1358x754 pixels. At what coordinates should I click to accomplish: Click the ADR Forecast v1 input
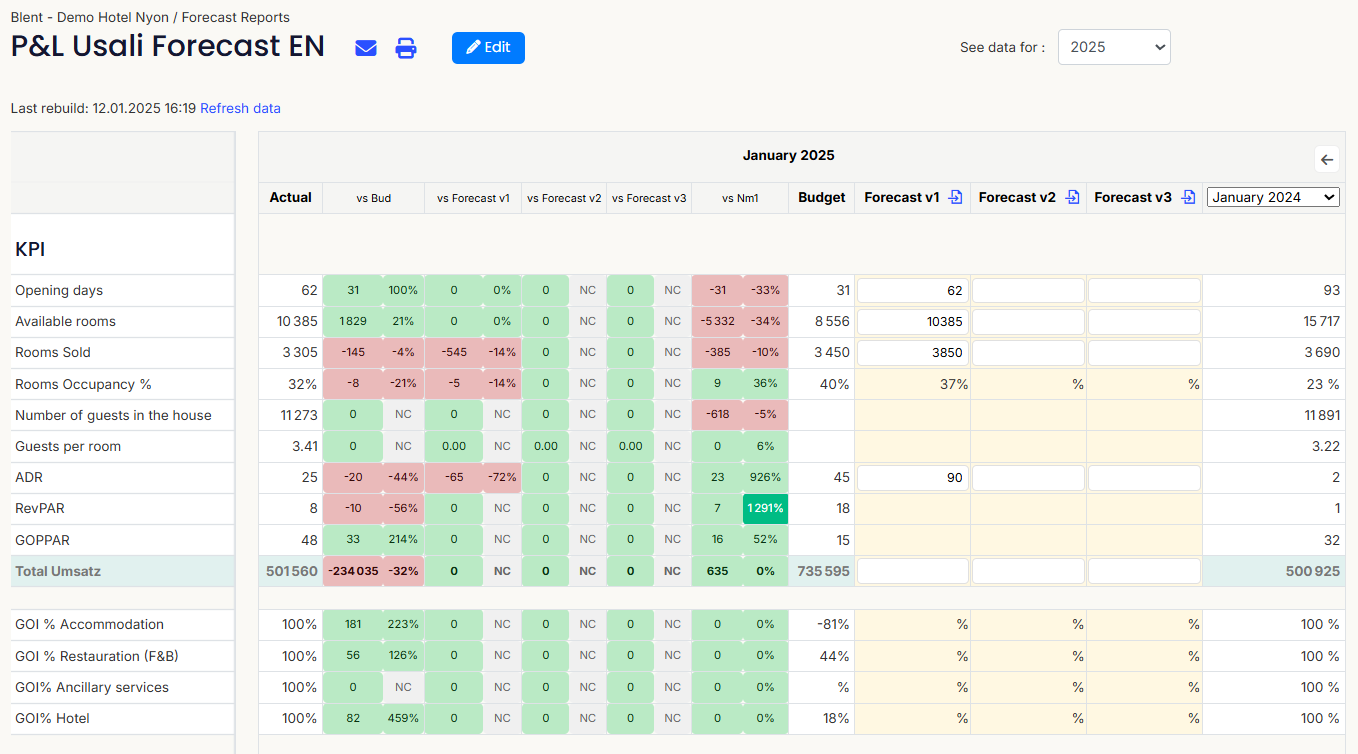point(912,478)
